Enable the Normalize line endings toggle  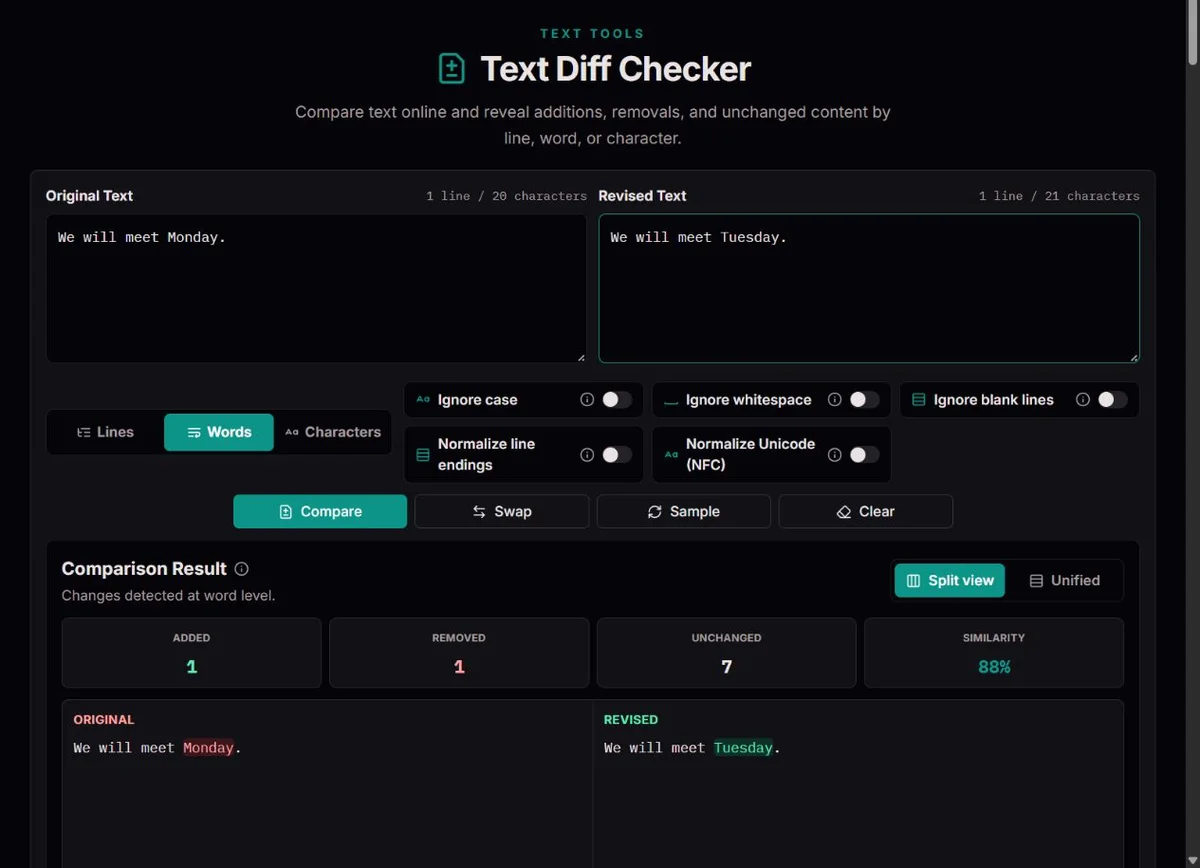(616, 455)
